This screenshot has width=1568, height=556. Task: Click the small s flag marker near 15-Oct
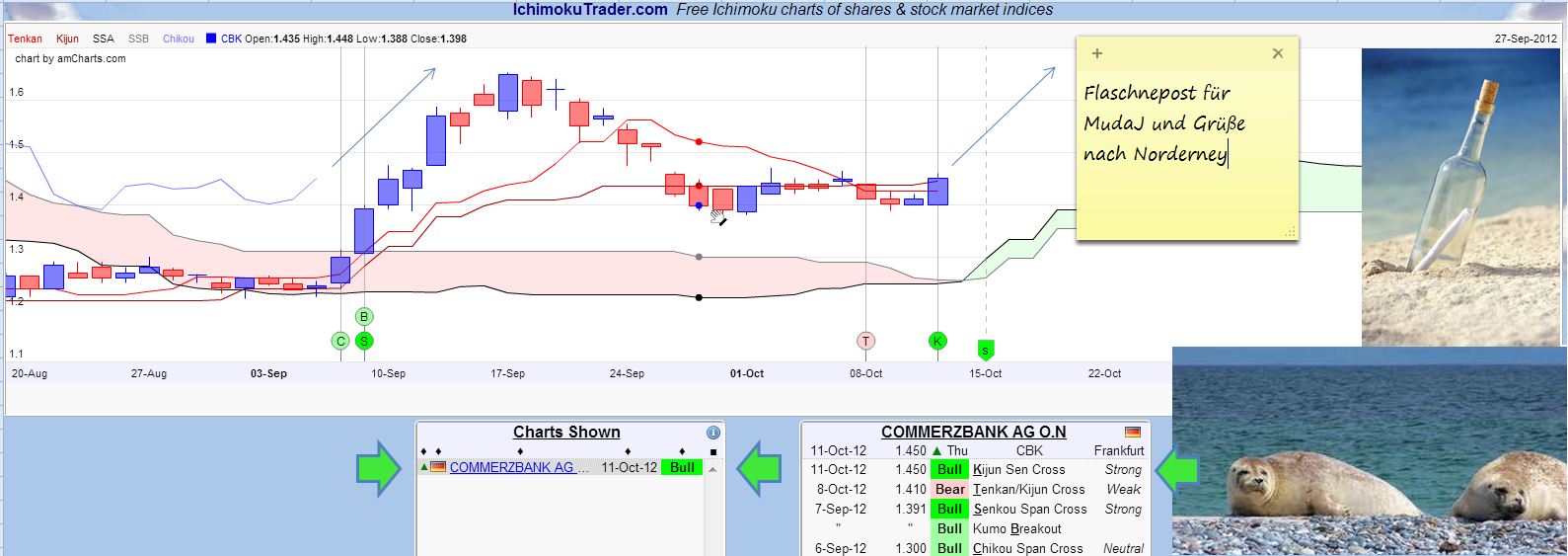[x=985, y=350]
